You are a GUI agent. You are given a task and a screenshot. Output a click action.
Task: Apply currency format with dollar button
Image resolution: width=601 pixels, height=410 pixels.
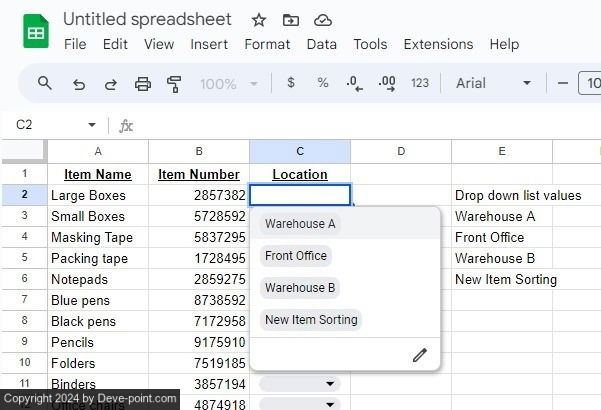291,84
